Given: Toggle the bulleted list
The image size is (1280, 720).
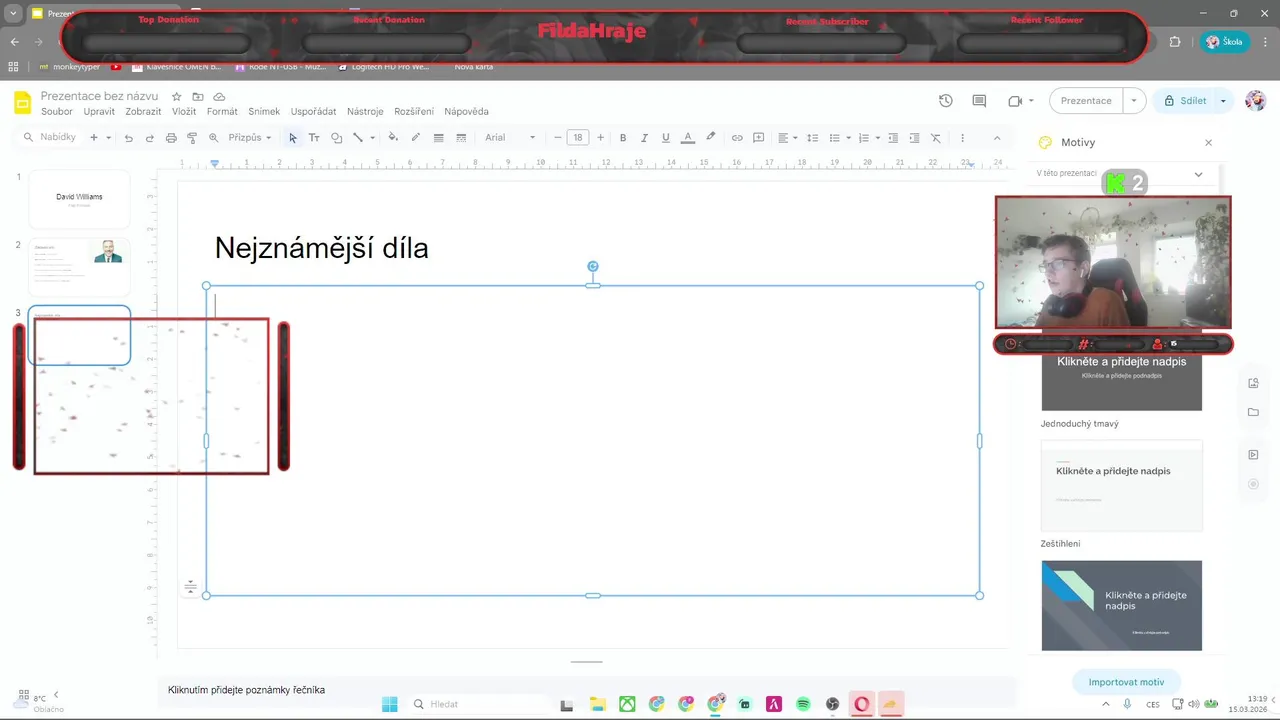Looking at the screenshot, I should 835,138.
